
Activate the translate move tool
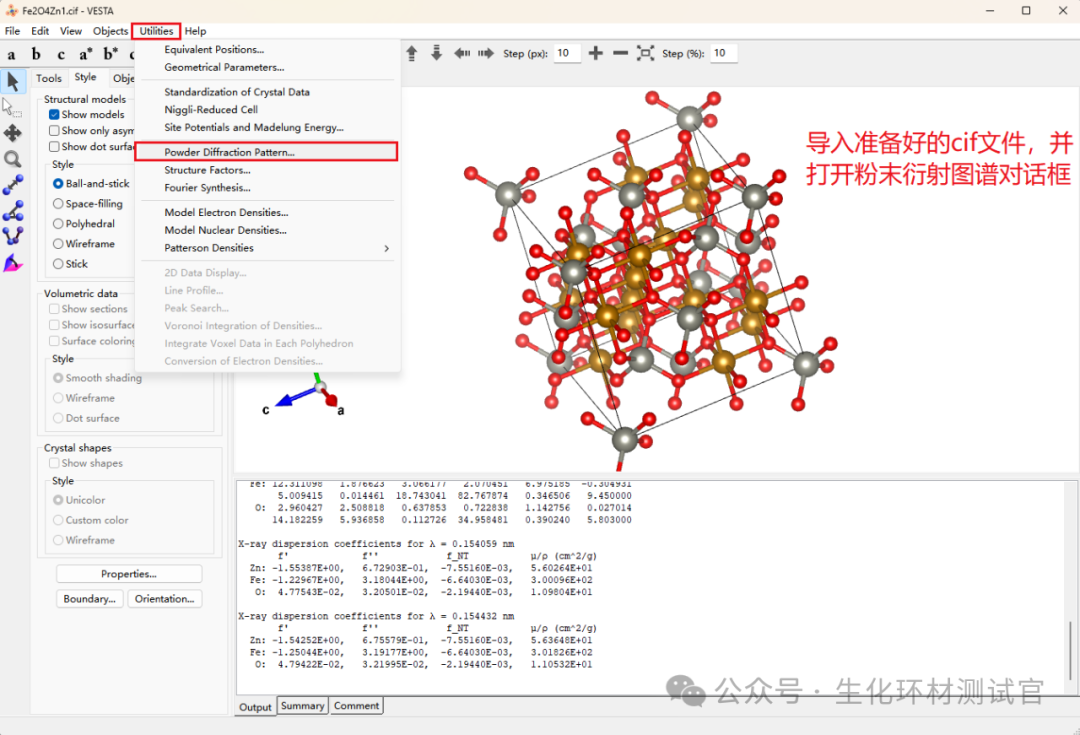pyautogui.click(x=13, y=133)
